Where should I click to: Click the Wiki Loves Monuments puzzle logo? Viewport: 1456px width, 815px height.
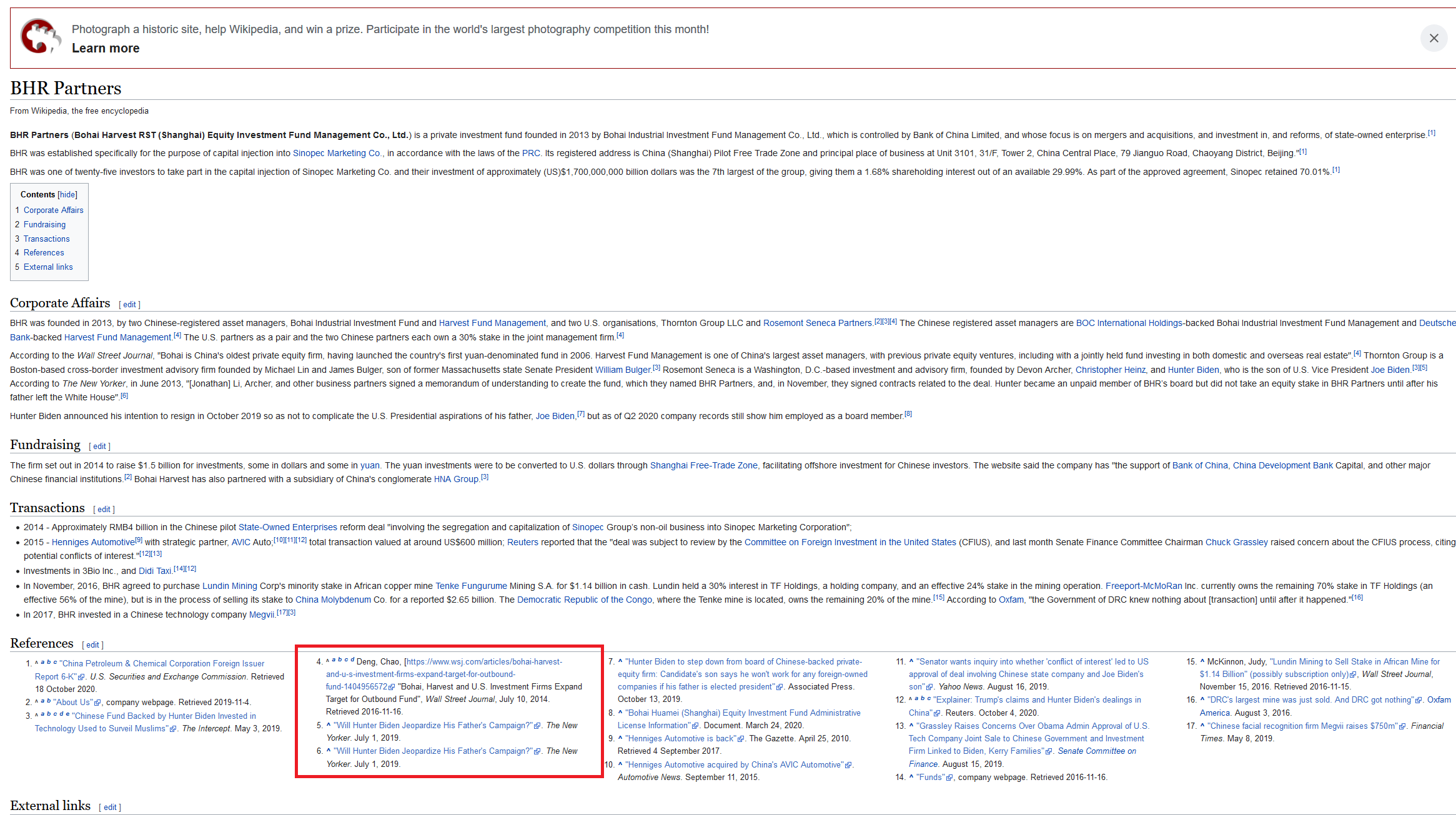click(40, 36)
